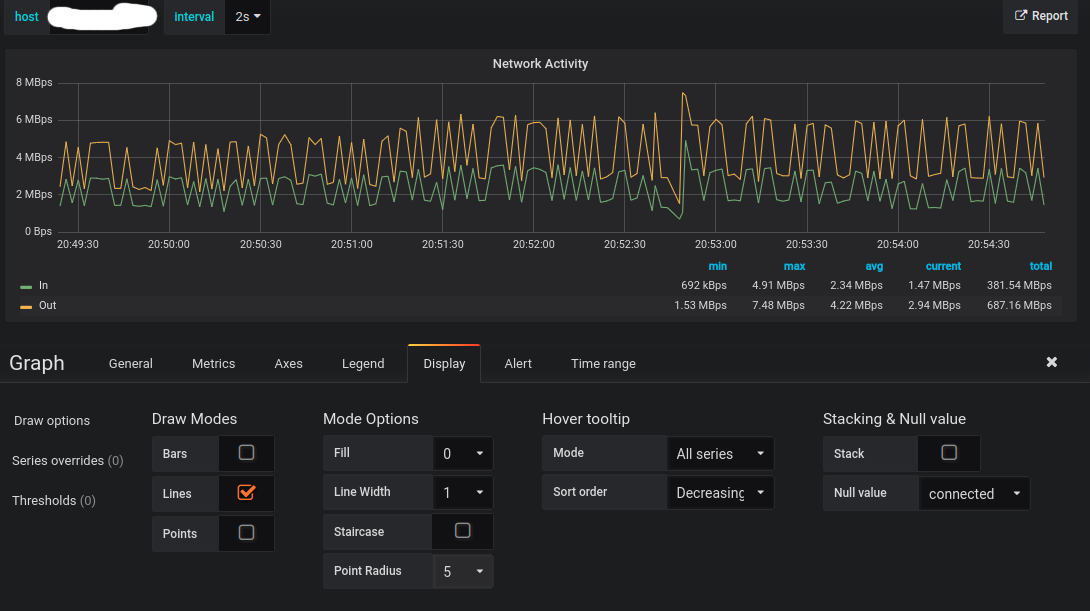Open the Point Radius dropdown
The image size is (1090, 611).
[463, 571]
